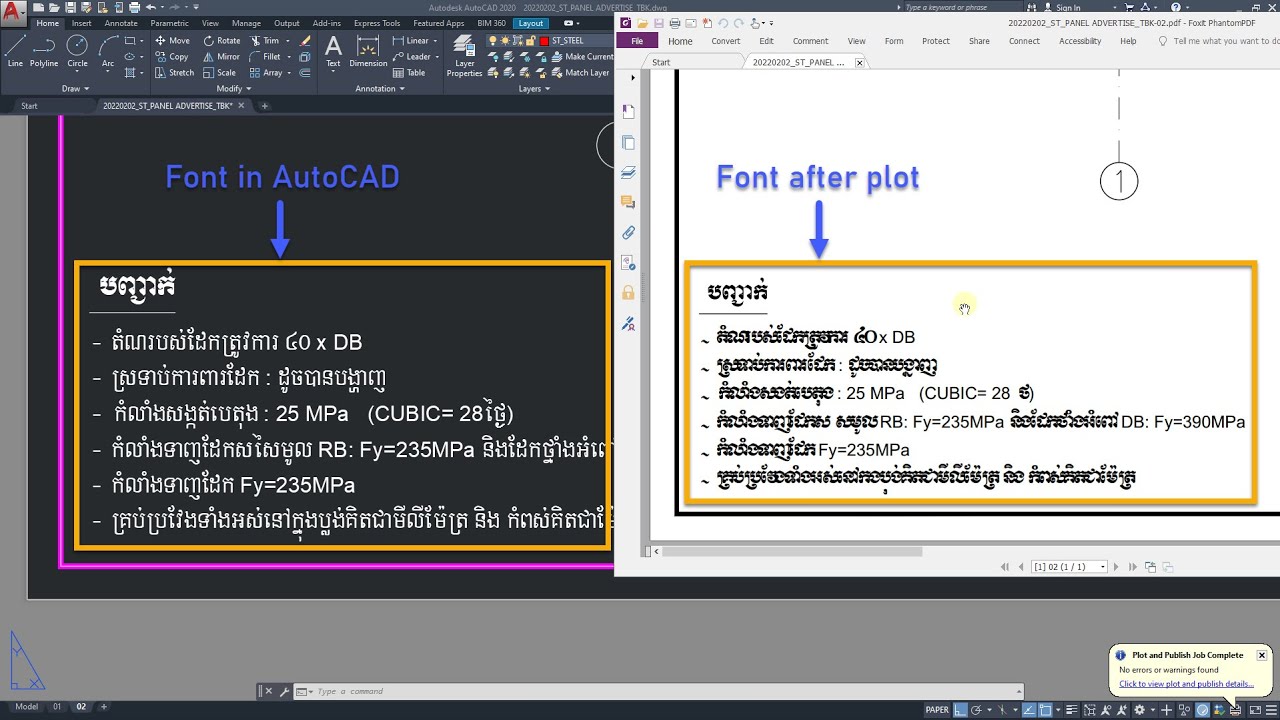
Task: Select the Dimension annotation tool
Action: [368, 51]
